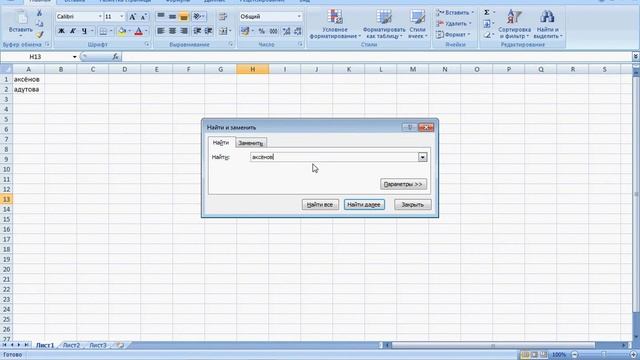Toggle the highlighted bottom align button
640x360 pixels.
point(184,17)
